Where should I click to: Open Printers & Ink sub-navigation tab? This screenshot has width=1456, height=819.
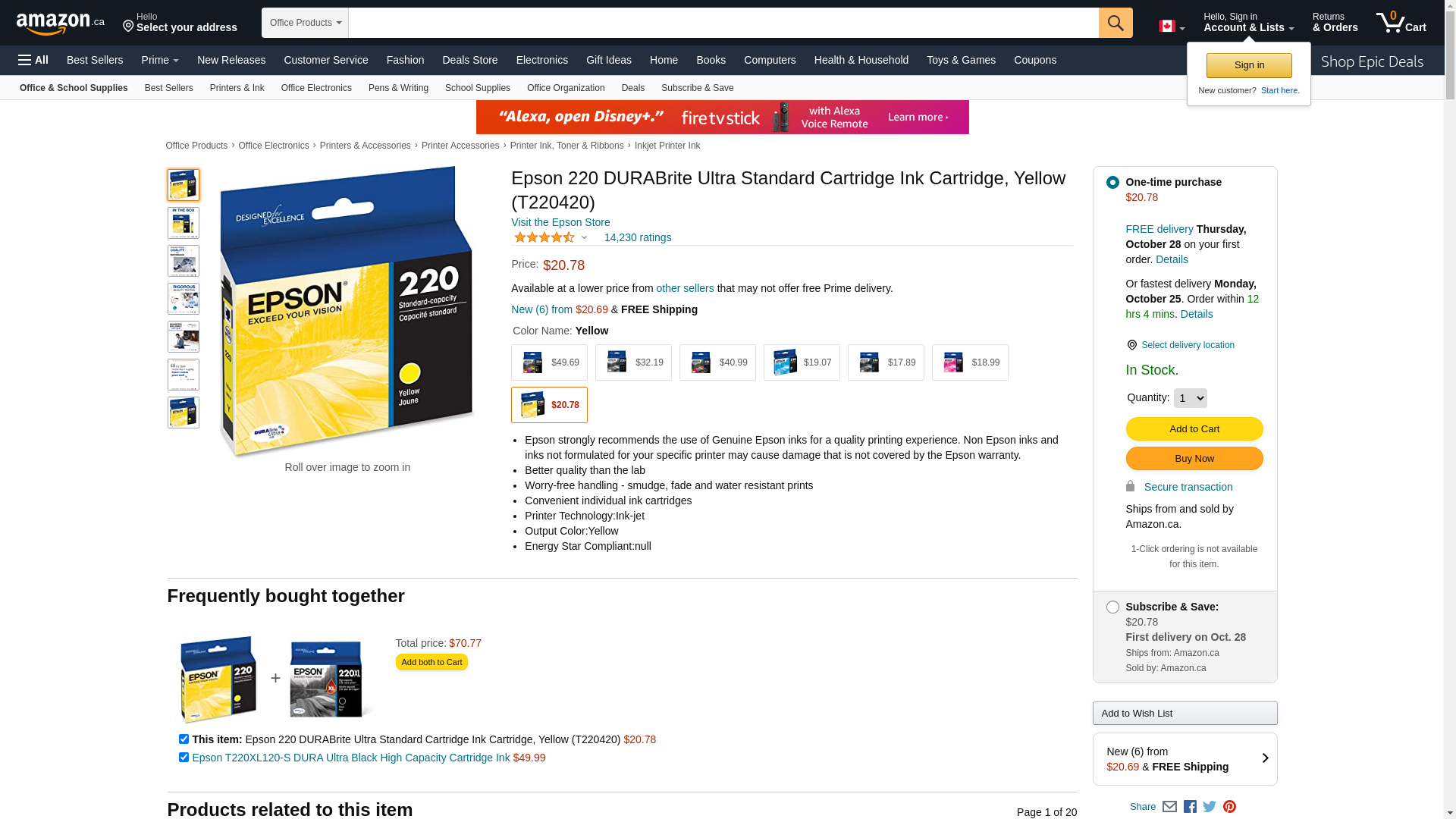(x=237, y=88)
